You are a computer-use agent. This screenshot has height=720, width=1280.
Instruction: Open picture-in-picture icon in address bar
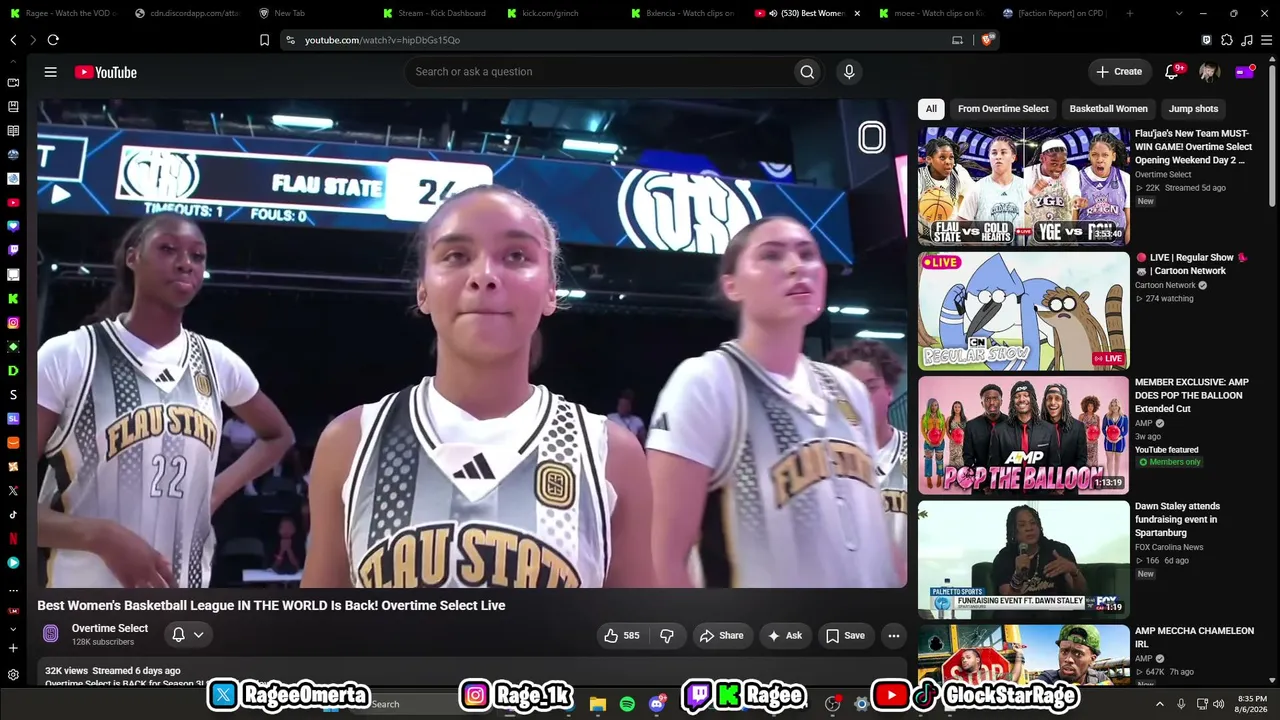click(957, 40)
